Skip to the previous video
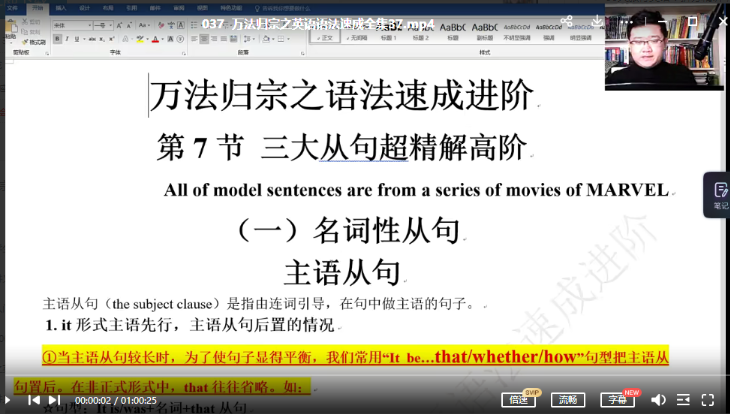This screenshot has height=414, width=730. [x=34, y=400]
